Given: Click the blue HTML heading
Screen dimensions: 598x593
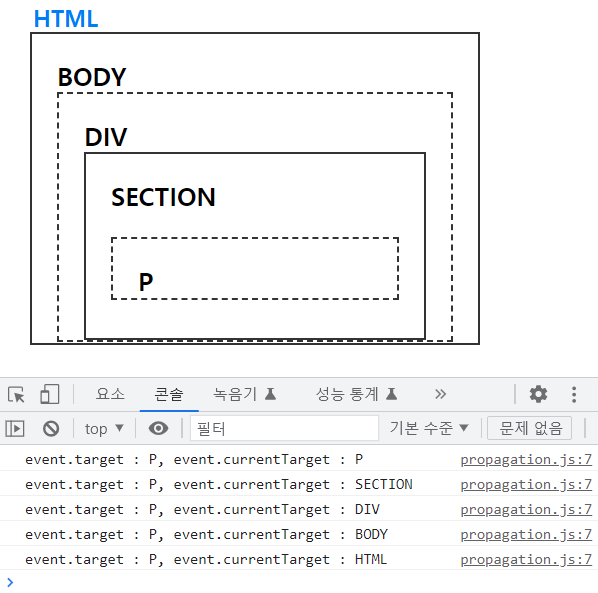Looking at the screenshot, I should (66, 18).
